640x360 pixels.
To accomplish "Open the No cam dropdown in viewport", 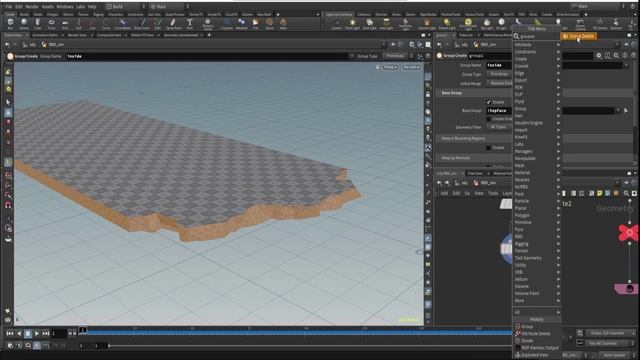I will 411,67.
